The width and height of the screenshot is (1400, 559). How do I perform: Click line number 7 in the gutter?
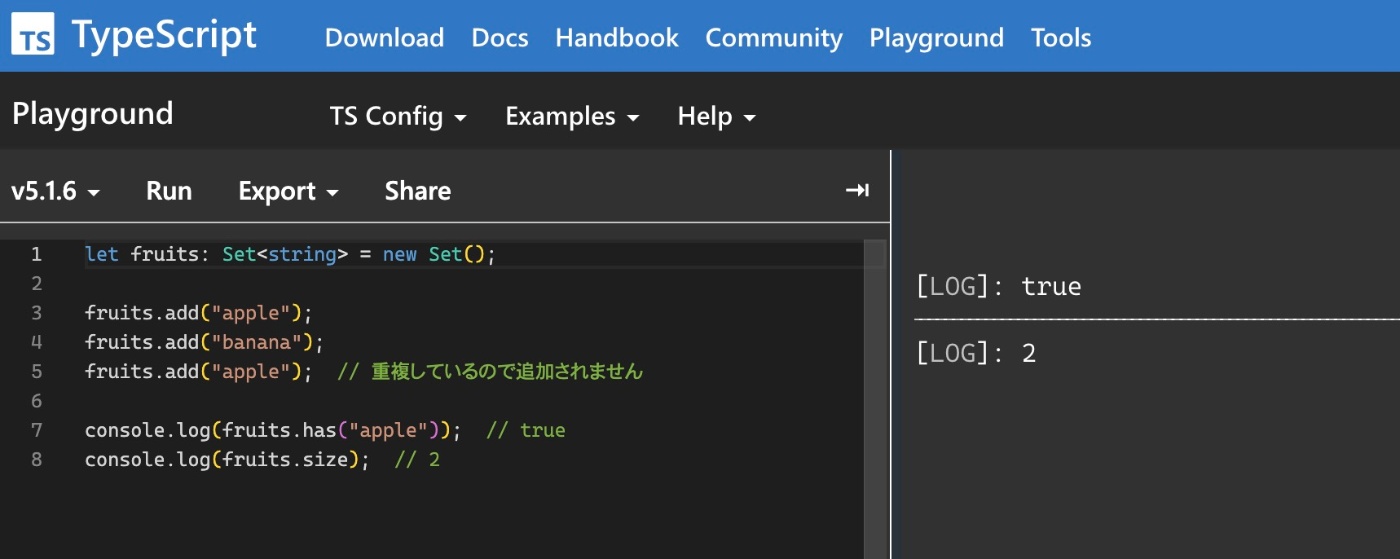coord(36,431)
